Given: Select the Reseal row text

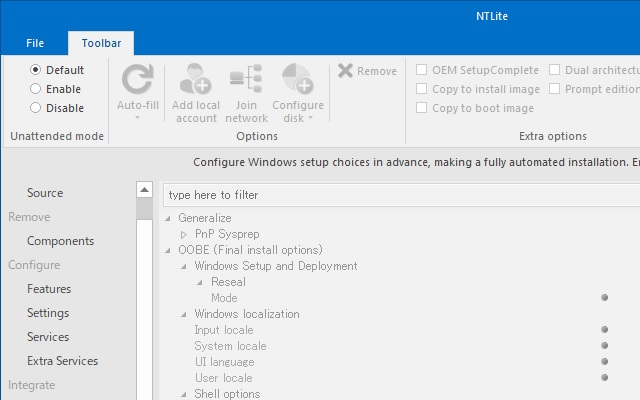Looking at the screenshot, I should pos(228,282).
